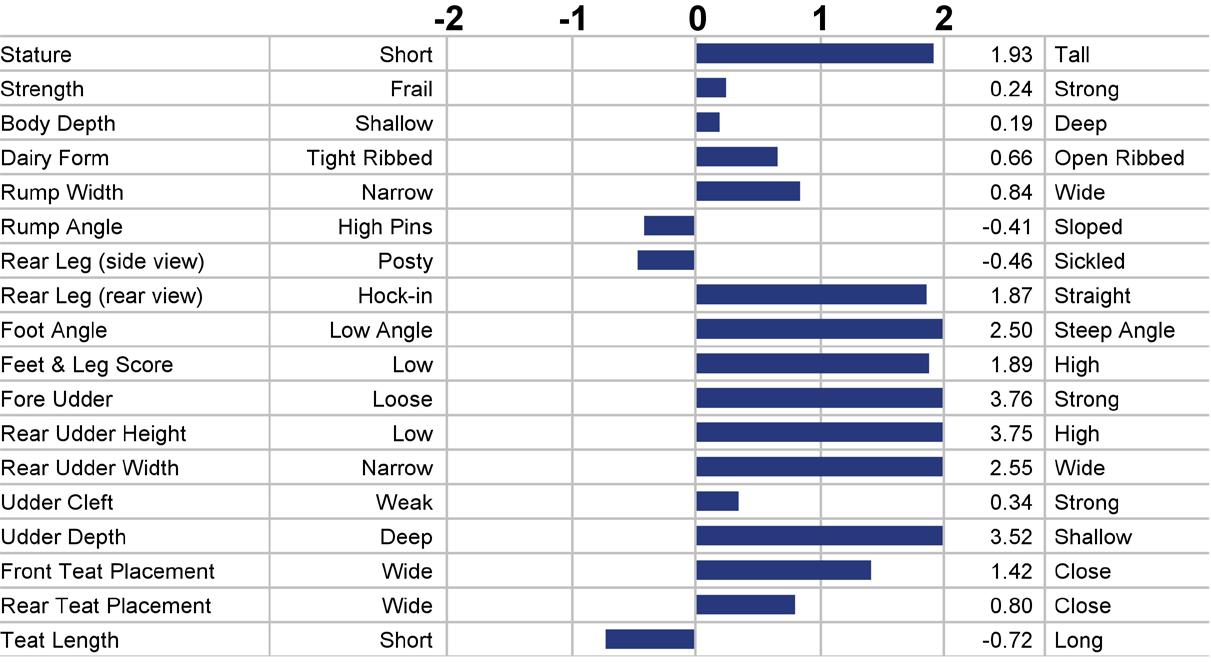
Task: Select the Body Depth bar
Action: [x=708, y=122]
